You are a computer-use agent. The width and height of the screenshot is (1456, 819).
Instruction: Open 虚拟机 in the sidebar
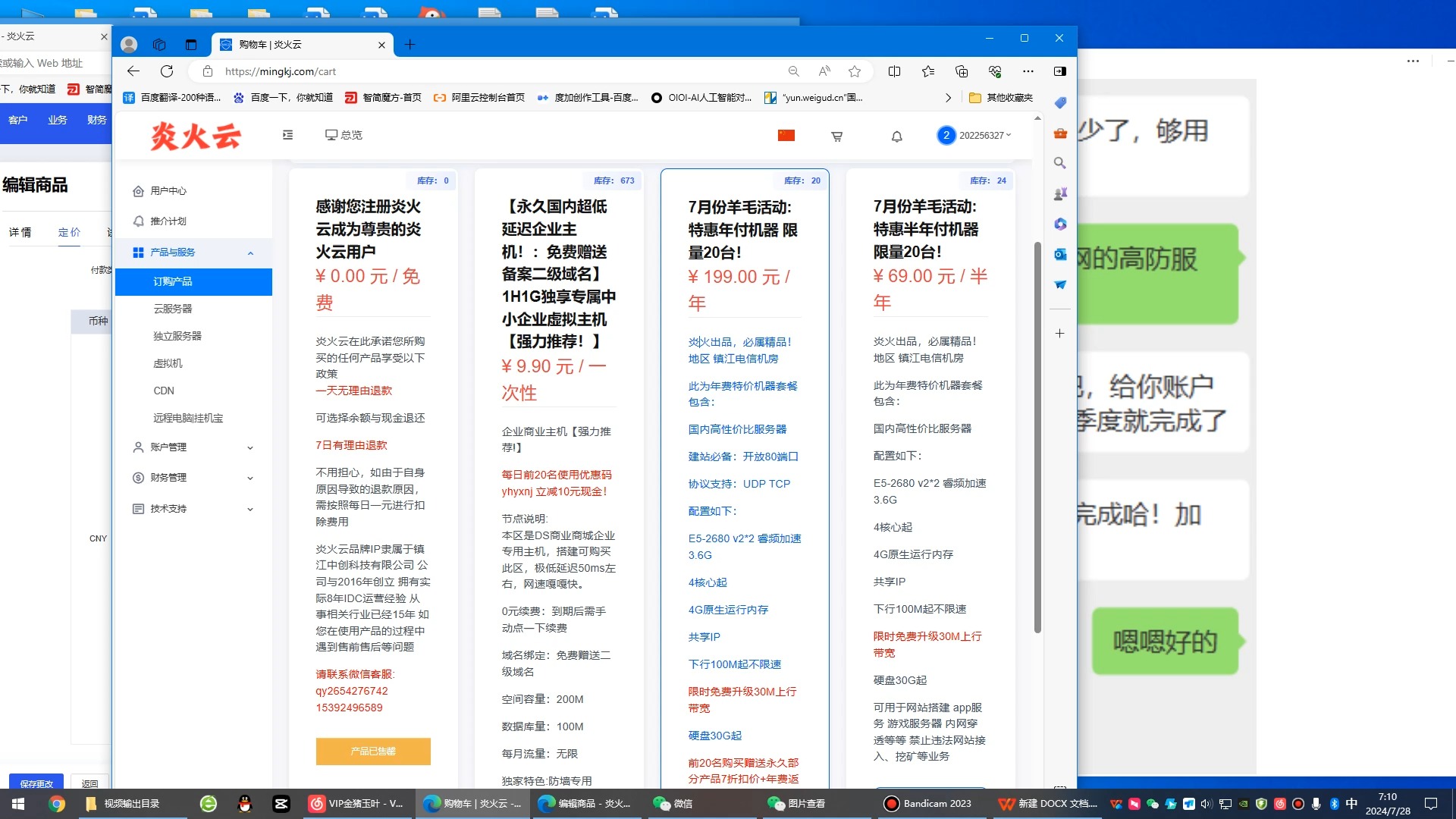coord(168,364)
